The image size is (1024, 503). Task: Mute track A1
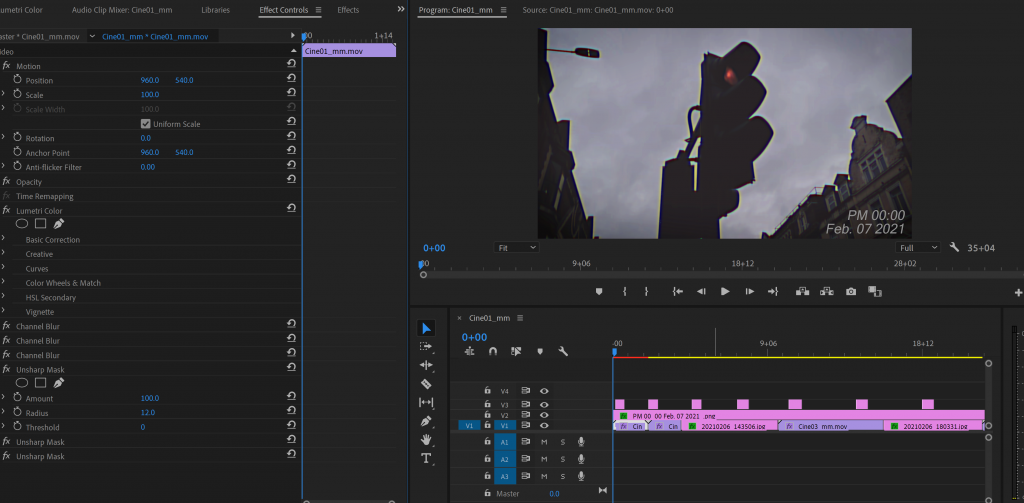pyautogui.click(x=544, y=442)
